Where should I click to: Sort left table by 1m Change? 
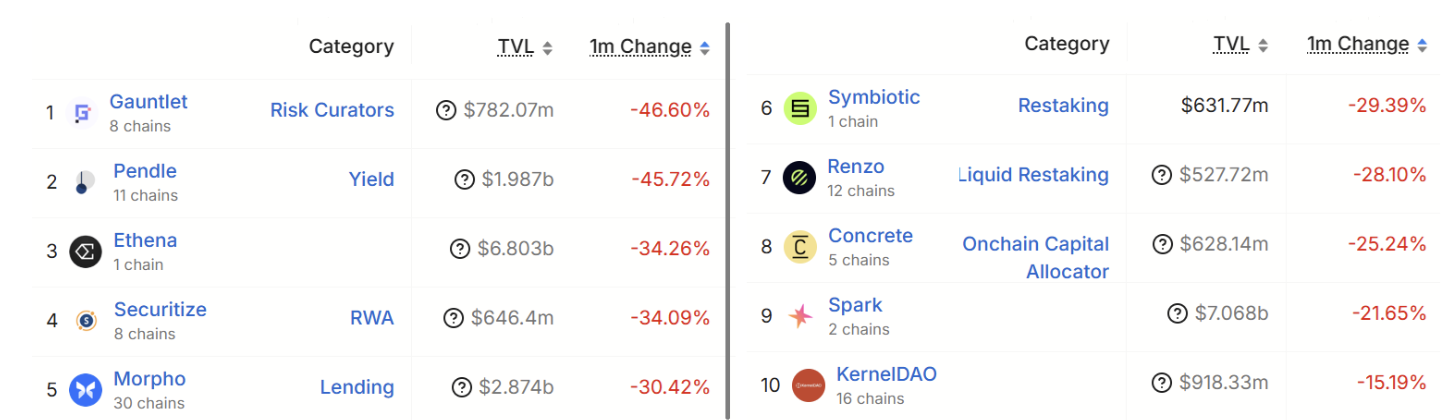click(649, 47)
